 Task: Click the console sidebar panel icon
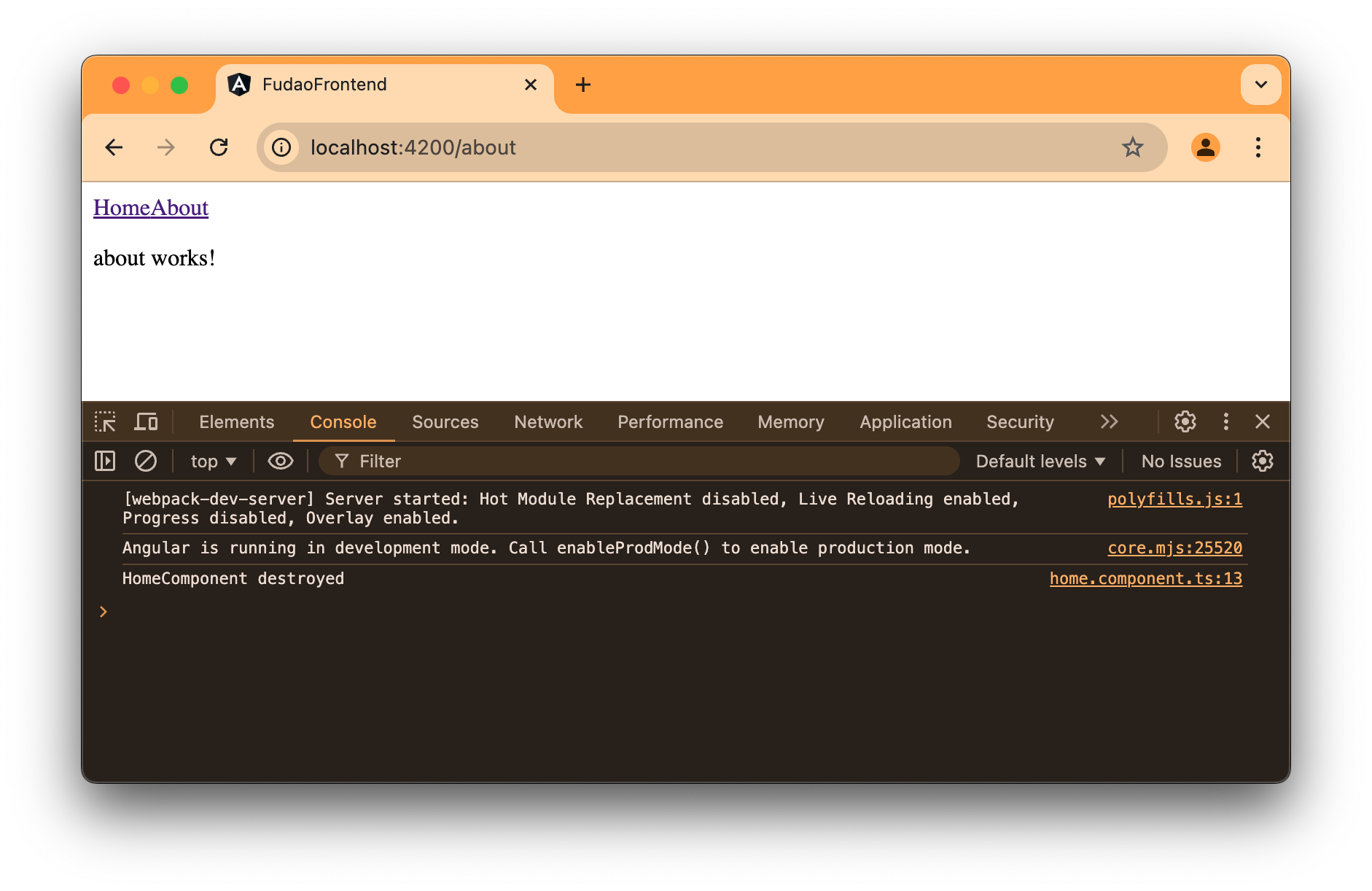coord(105,461)
